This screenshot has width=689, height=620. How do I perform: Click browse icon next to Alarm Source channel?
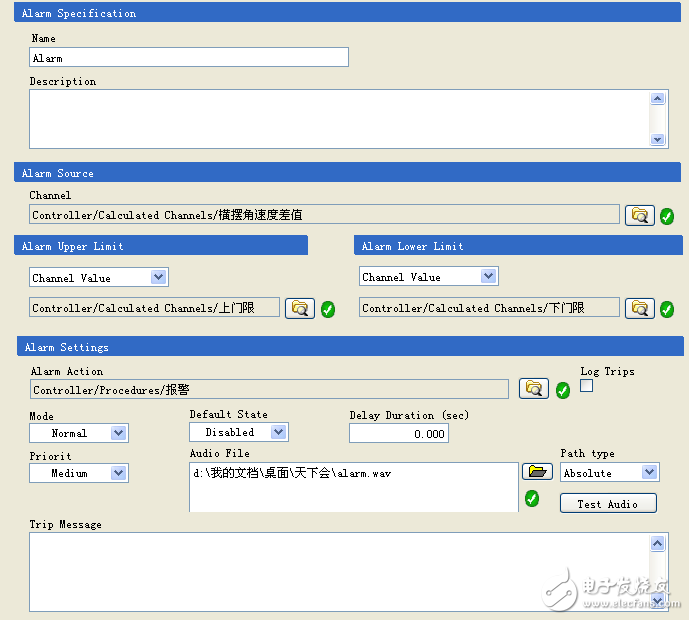(x=639, y=215)
